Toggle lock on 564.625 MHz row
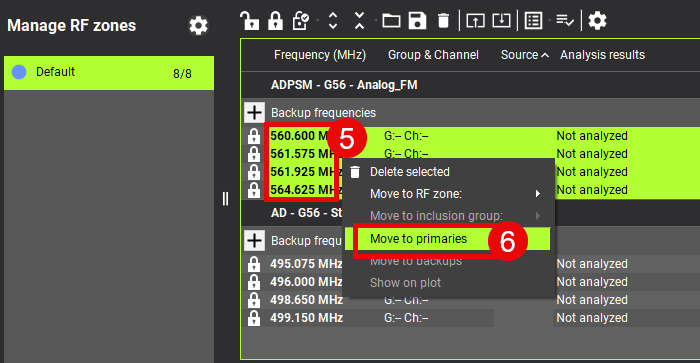This screenshot has height=363, width=700. tap(254, 190)
